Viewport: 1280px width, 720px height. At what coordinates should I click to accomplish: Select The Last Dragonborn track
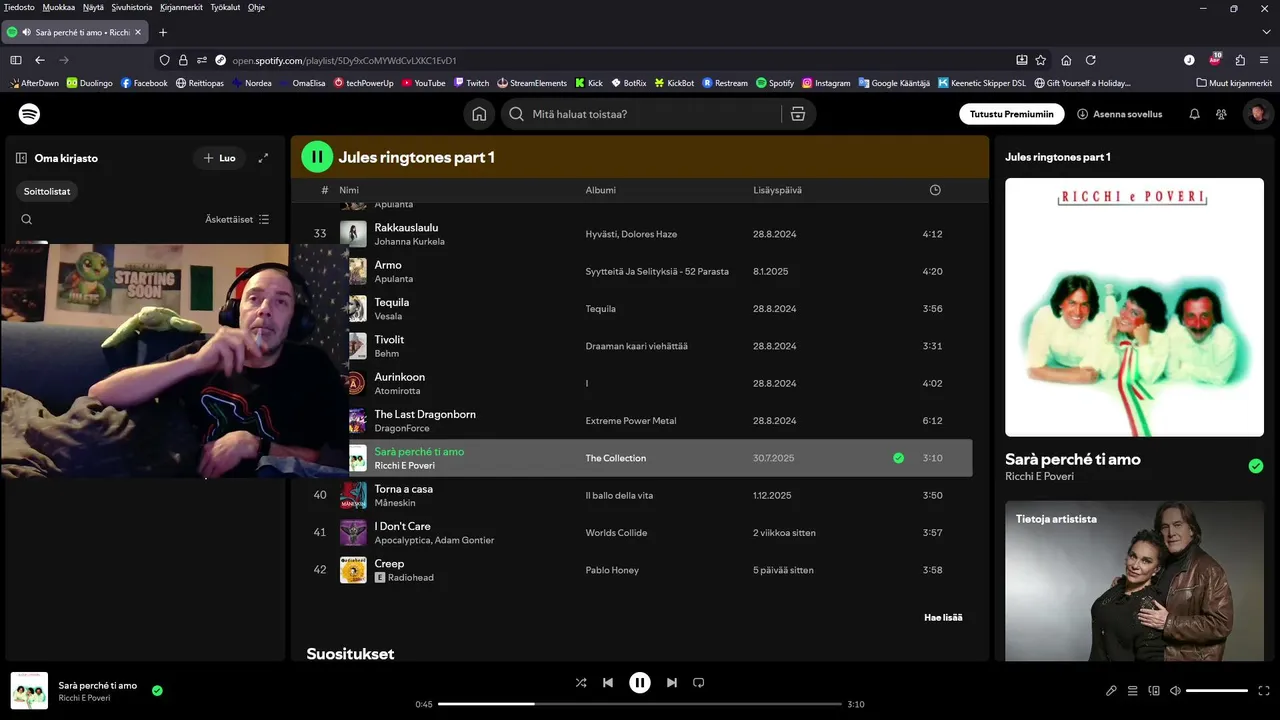pos(640,421)
